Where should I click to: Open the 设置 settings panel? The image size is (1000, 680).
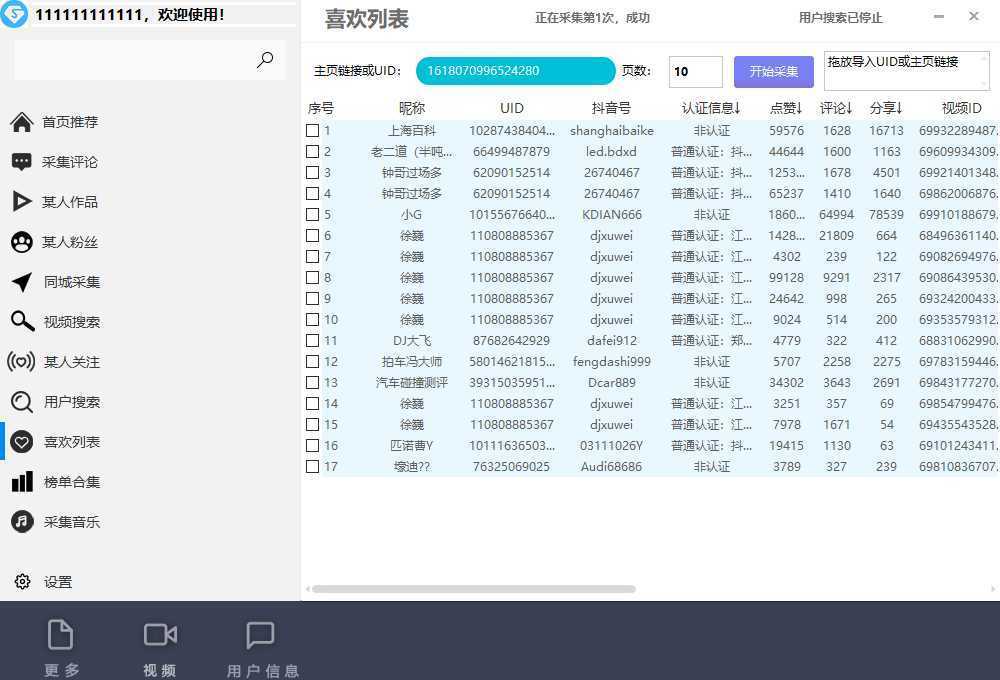pos(58,581)
